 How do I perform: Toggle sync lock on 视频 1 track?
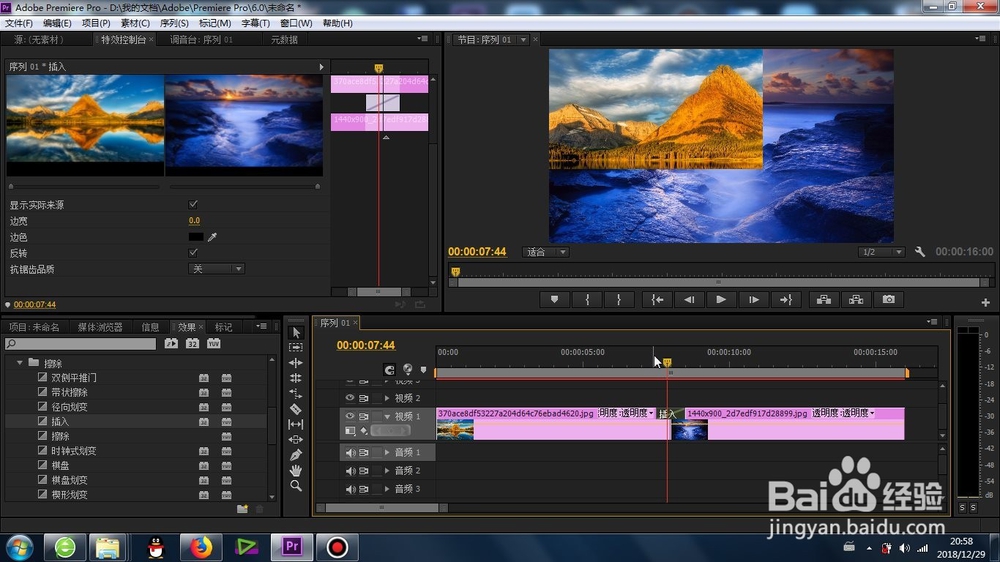364,416
